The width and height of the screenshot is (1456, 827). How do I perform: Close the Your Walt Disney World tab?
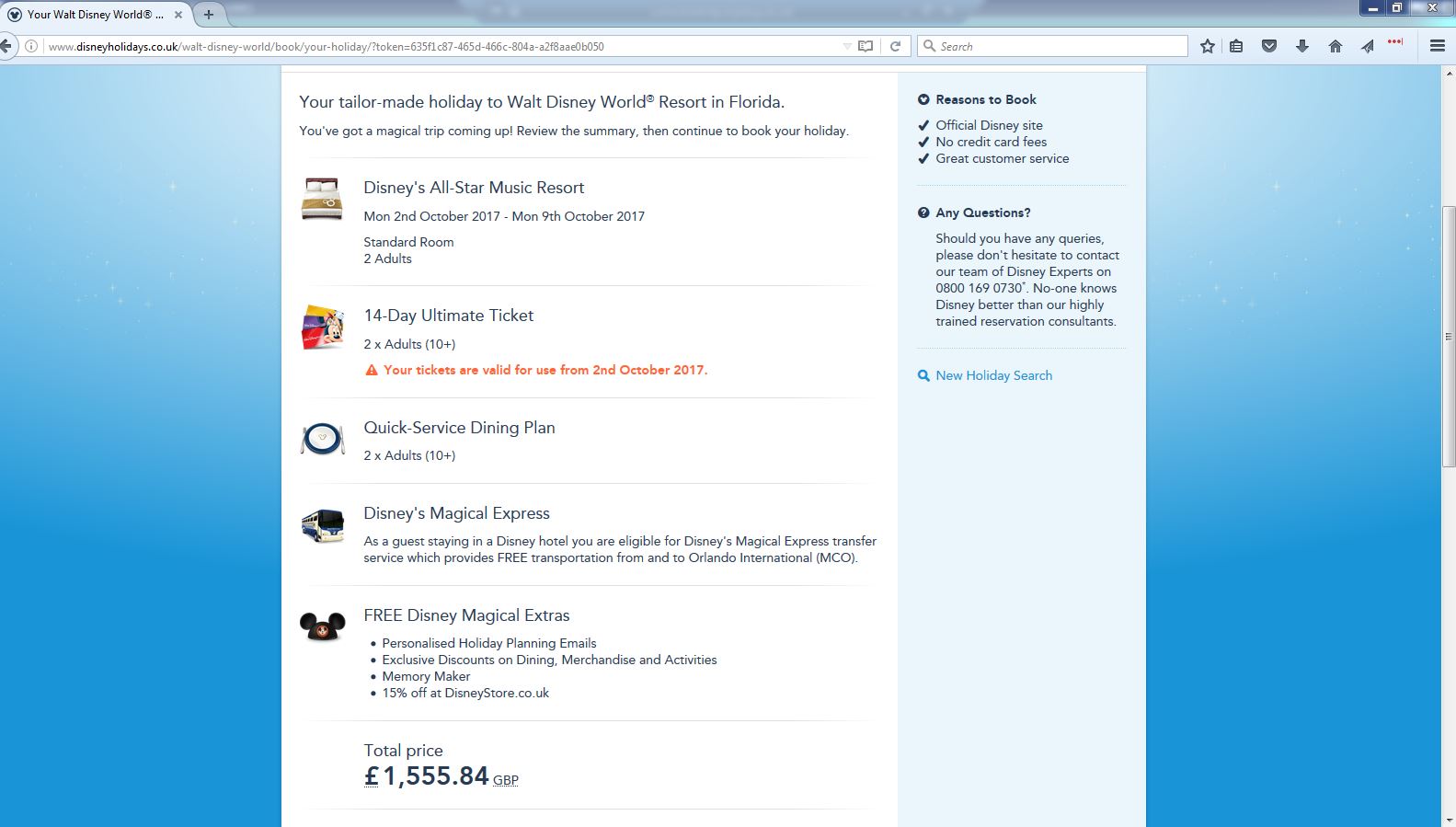pos(178,15)
